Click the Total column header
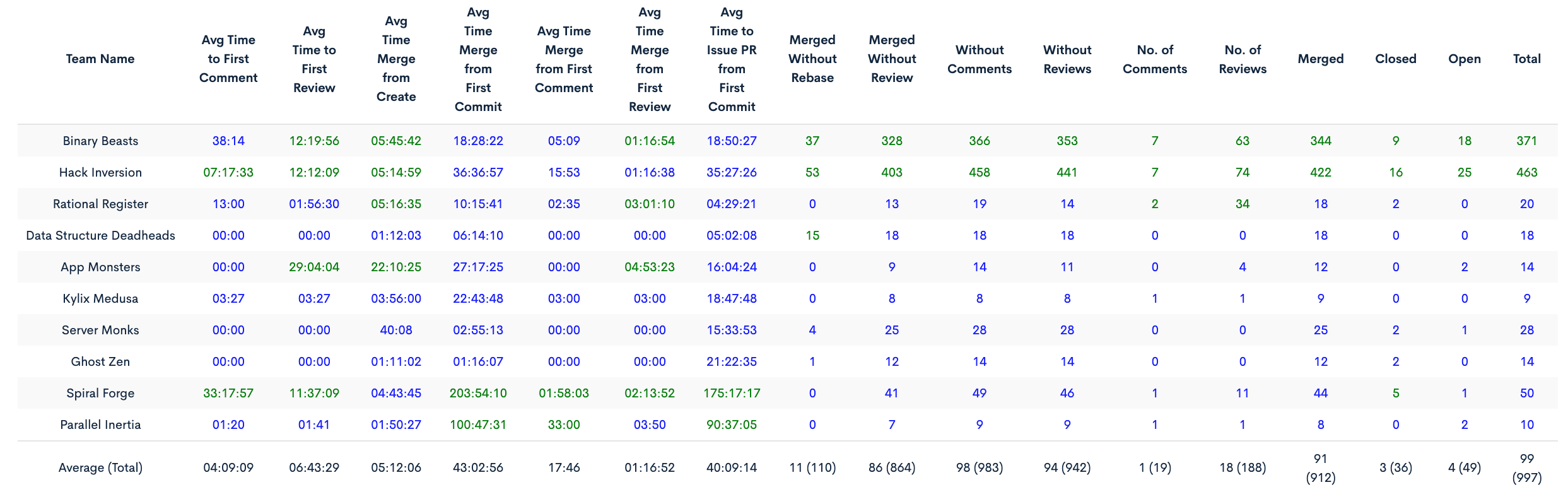 tap(1526, 59)
